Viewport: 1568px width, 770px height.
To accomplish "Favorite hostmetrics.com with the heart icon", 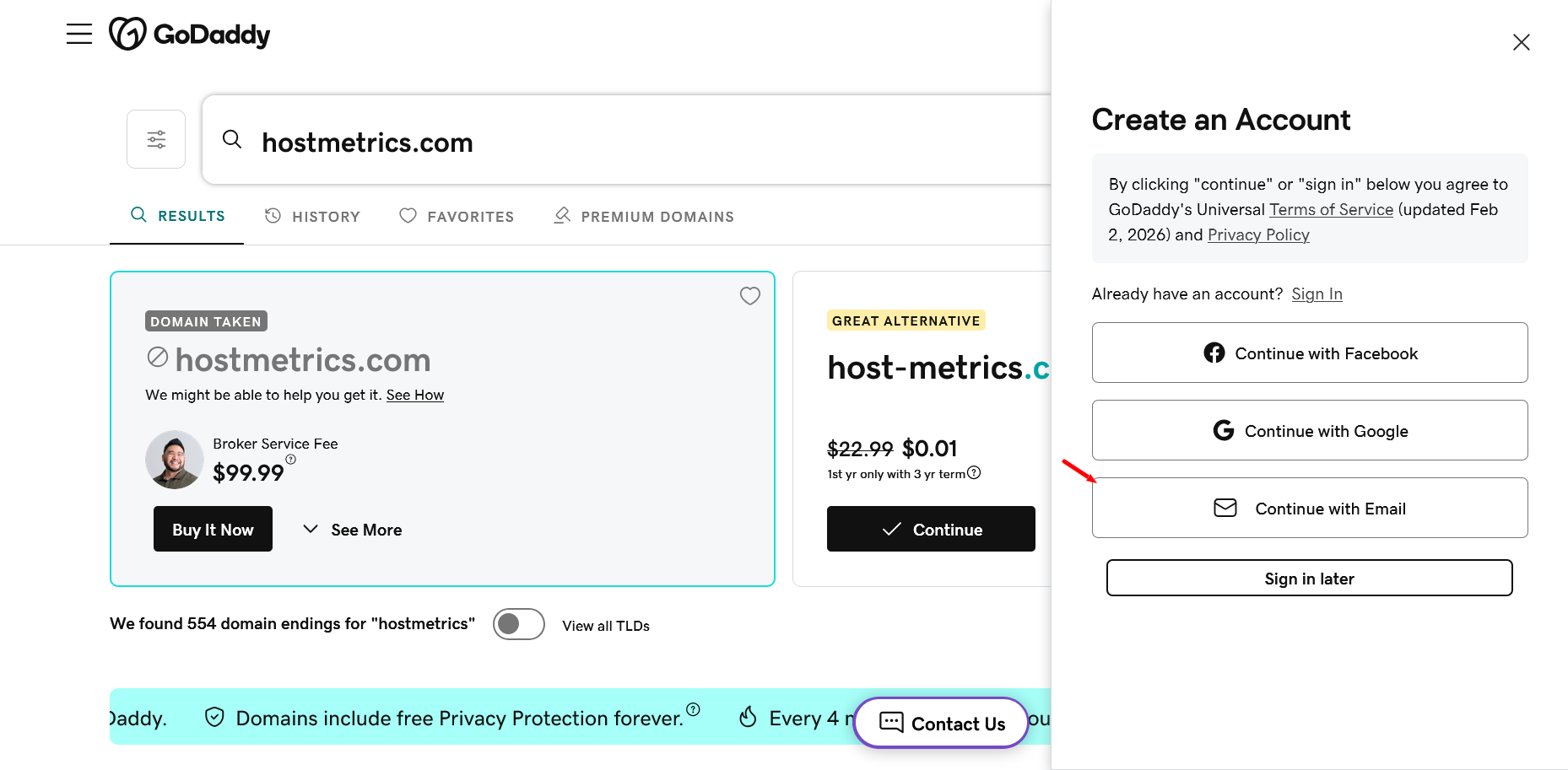I will pyautogui.click(x=750, y=296).
